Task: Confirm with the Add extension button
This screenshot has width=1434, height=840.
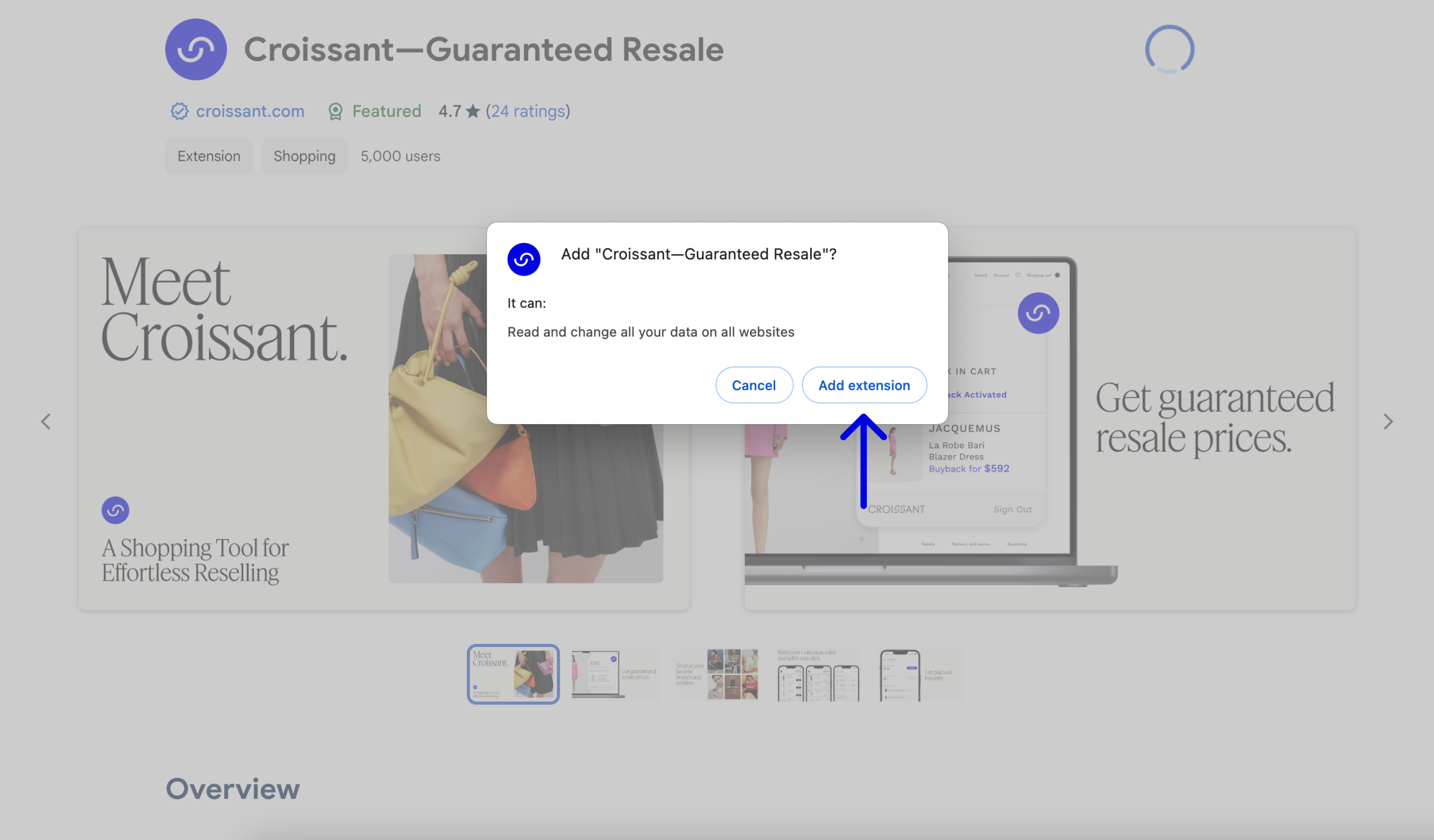Action: tap(864, 385)
